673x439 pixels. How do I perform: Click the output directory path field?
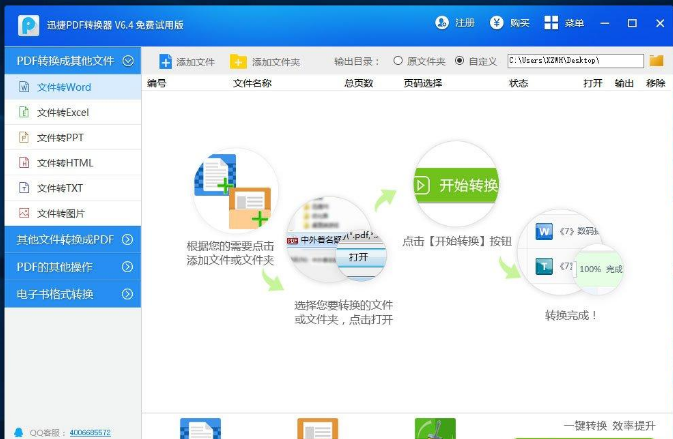tap(575, 61)
